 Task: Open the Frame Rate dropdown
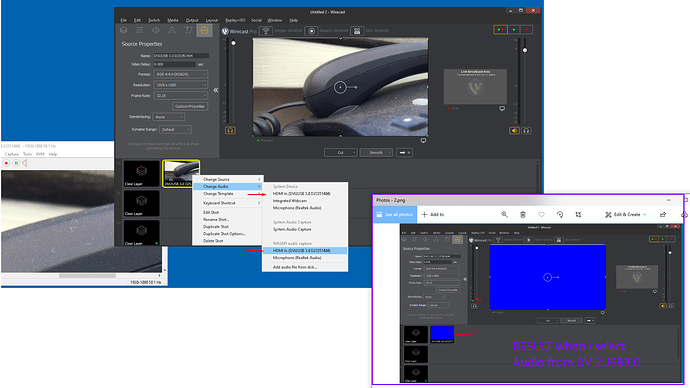(180, 95)
